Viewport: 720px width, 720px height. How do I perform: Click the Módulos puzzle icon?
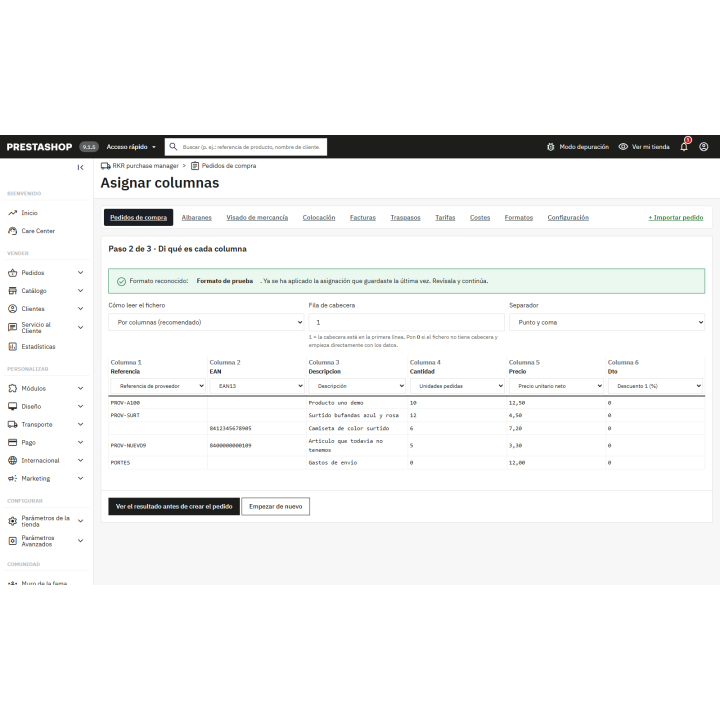(x=13, y=388)
